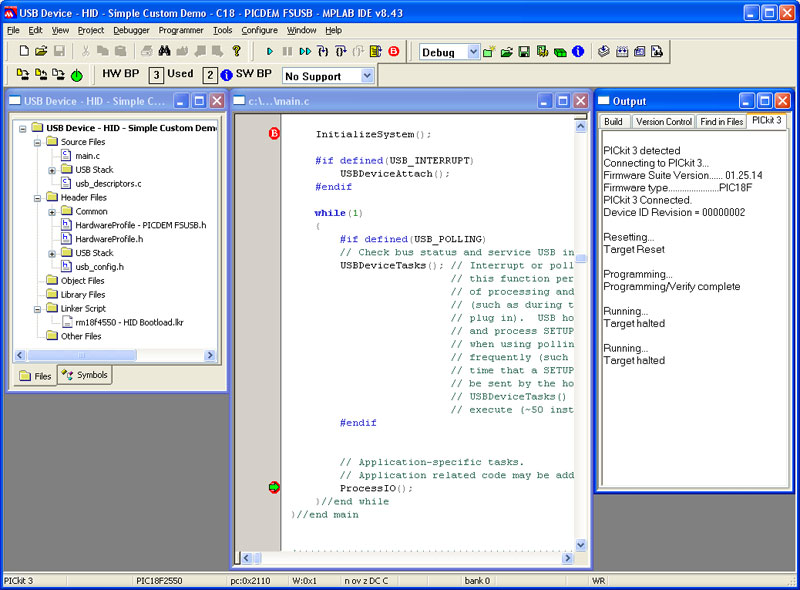Click PIC18F2550 device in status bar
Viewport: 800px width, 590px height.
159,581
